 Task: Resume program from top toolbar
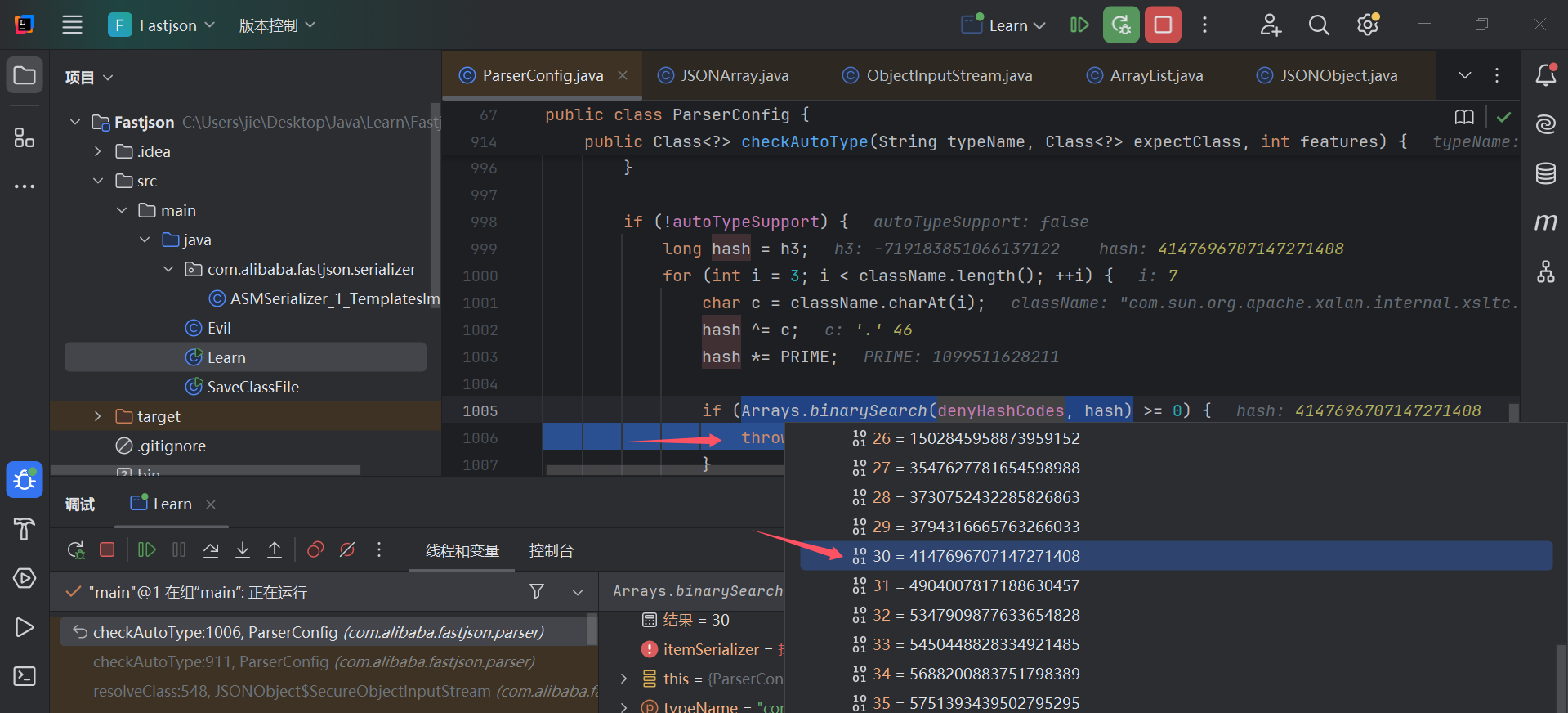pyautogui.click(x=1079, y=25)
